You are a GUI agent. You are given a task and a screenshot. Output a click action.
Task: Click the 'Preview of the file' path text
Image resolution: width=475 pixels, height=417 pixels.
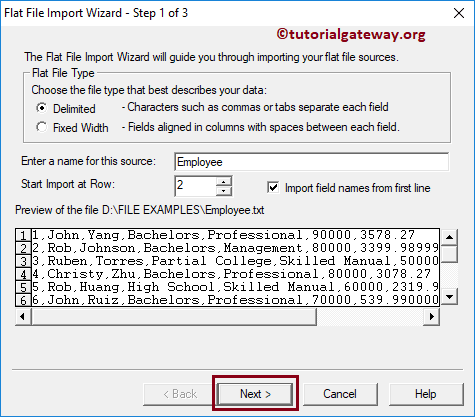(140, 210)
